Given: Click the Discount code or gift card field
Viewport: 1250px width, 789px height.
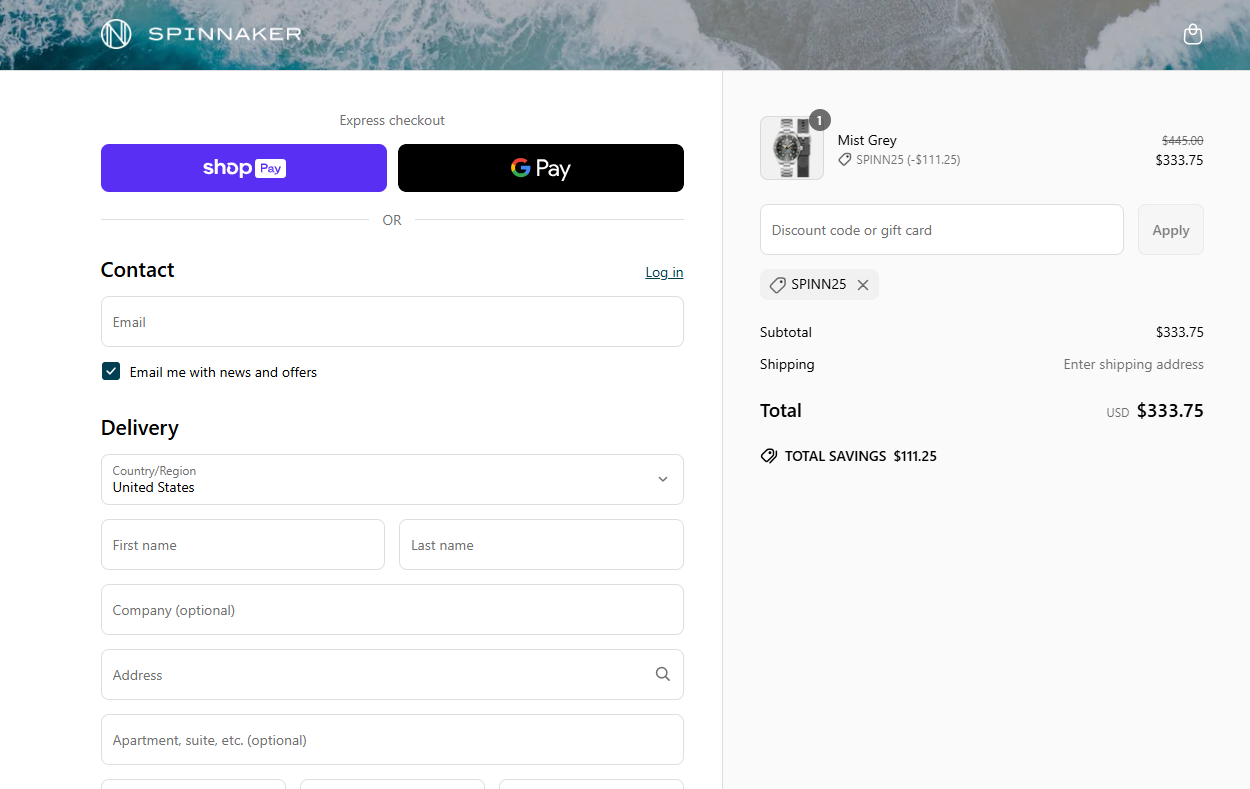Looking at the screenshot, I should (941, 229).
